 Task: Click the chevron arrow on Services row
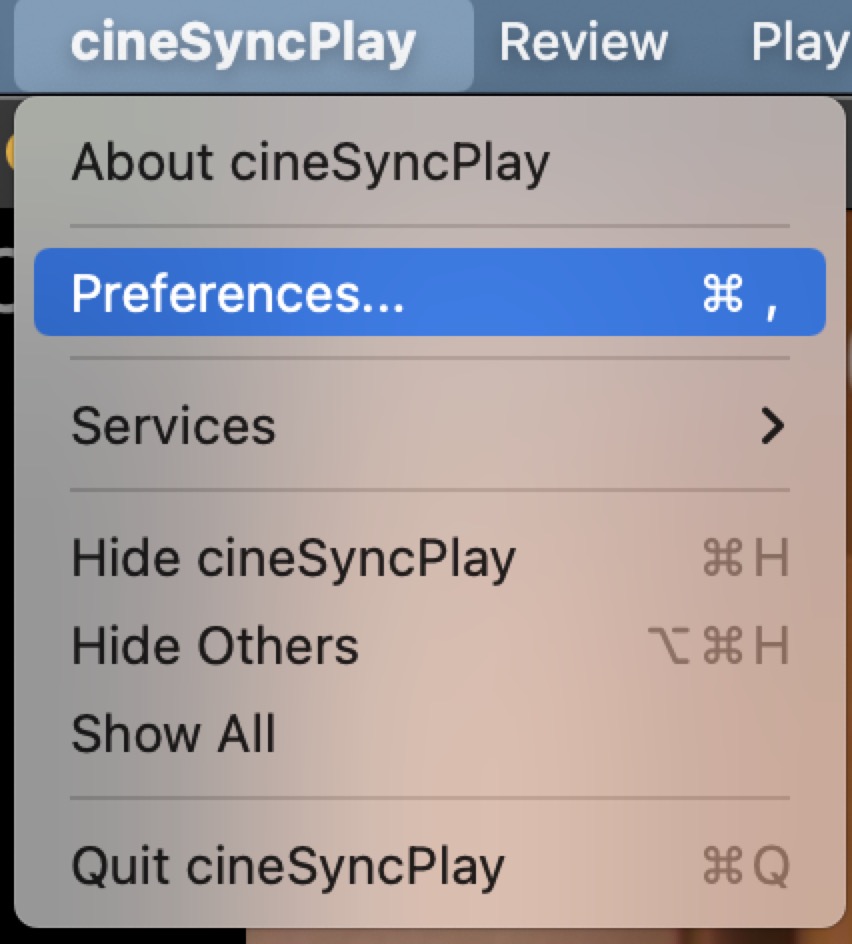773,426
